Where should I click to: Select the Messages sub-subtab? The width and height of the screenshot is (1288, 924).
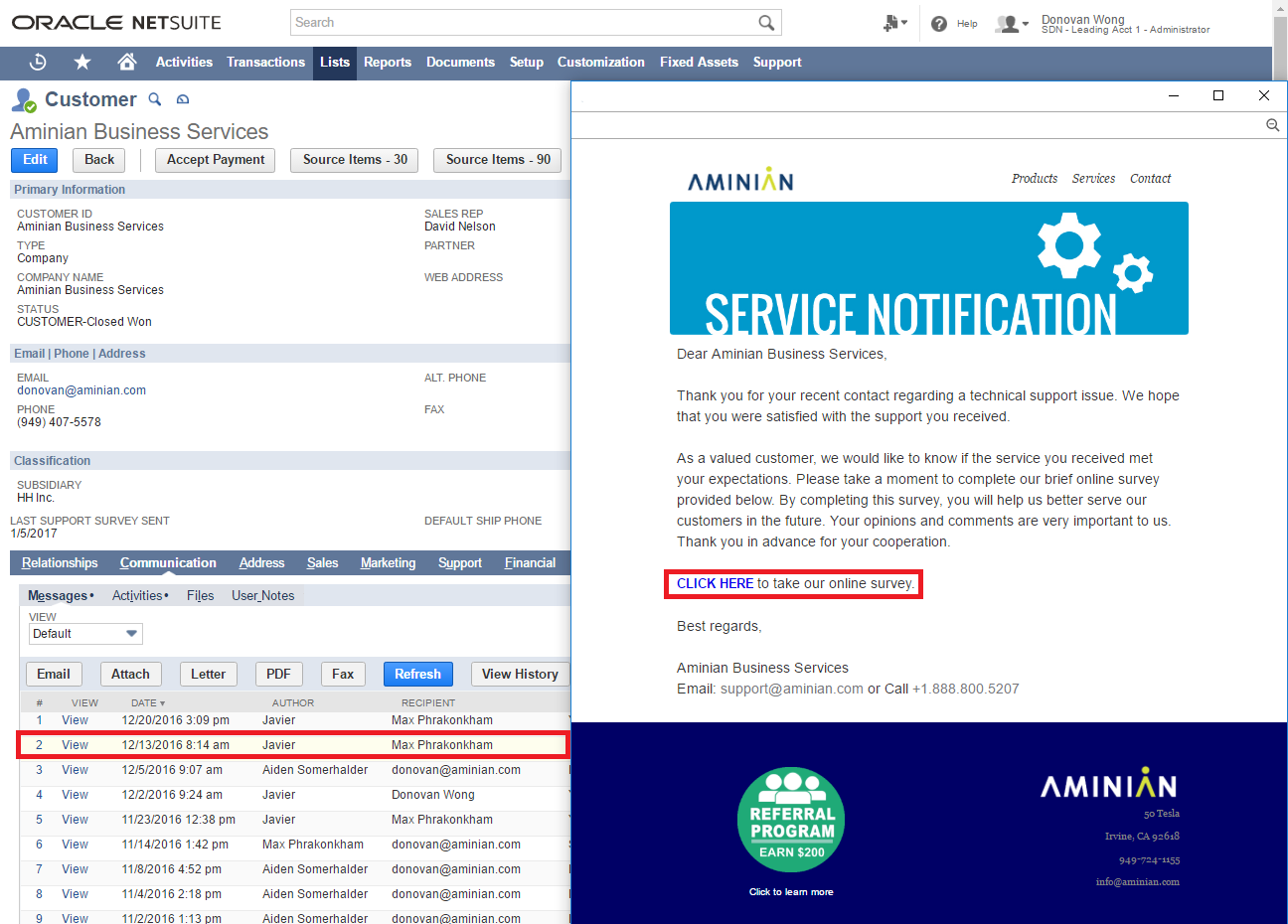[61, 595]
